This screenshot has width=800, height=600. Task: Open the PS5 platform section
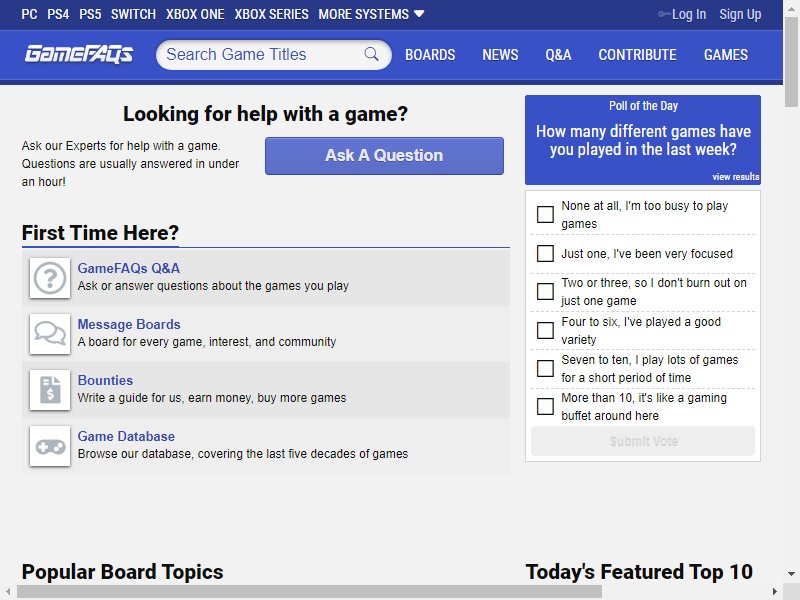[x=90, y=14]
